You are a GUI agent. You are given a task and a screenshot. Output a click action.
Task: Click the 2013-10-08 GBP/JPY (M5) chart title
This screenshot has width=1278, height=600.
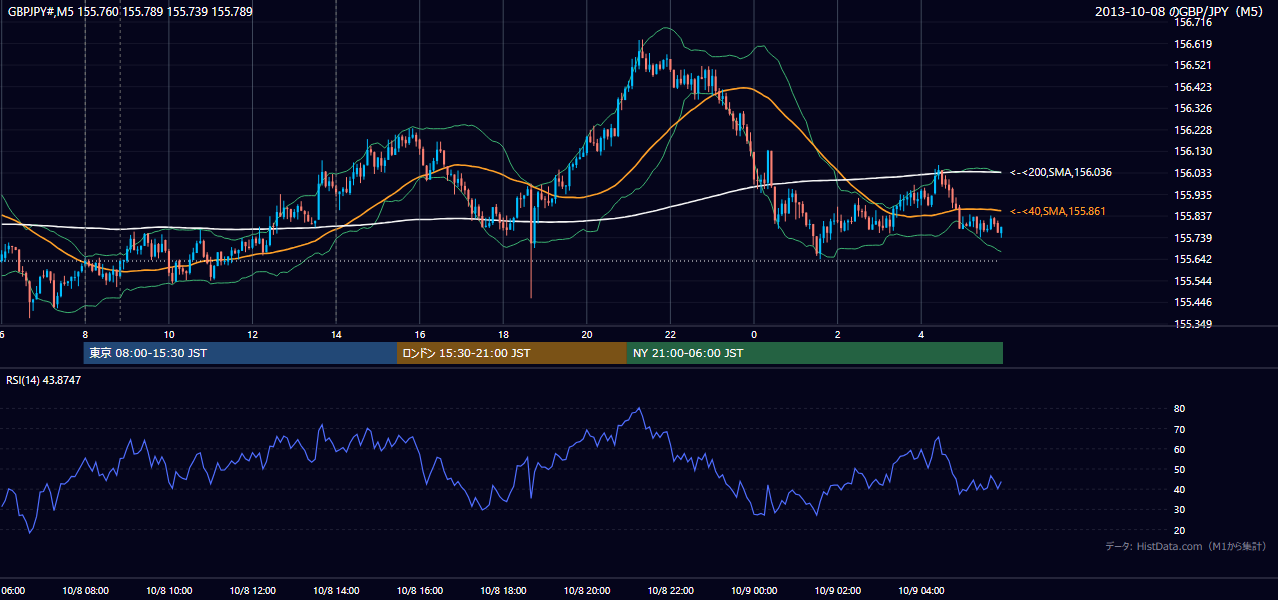(1181, 12)
